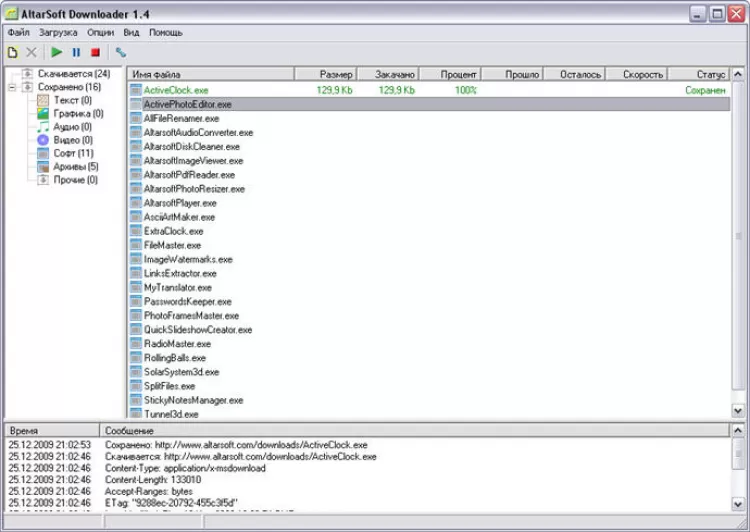Select RadioMaster.exe in the list

pyautogui.click(x=177, y=344)
